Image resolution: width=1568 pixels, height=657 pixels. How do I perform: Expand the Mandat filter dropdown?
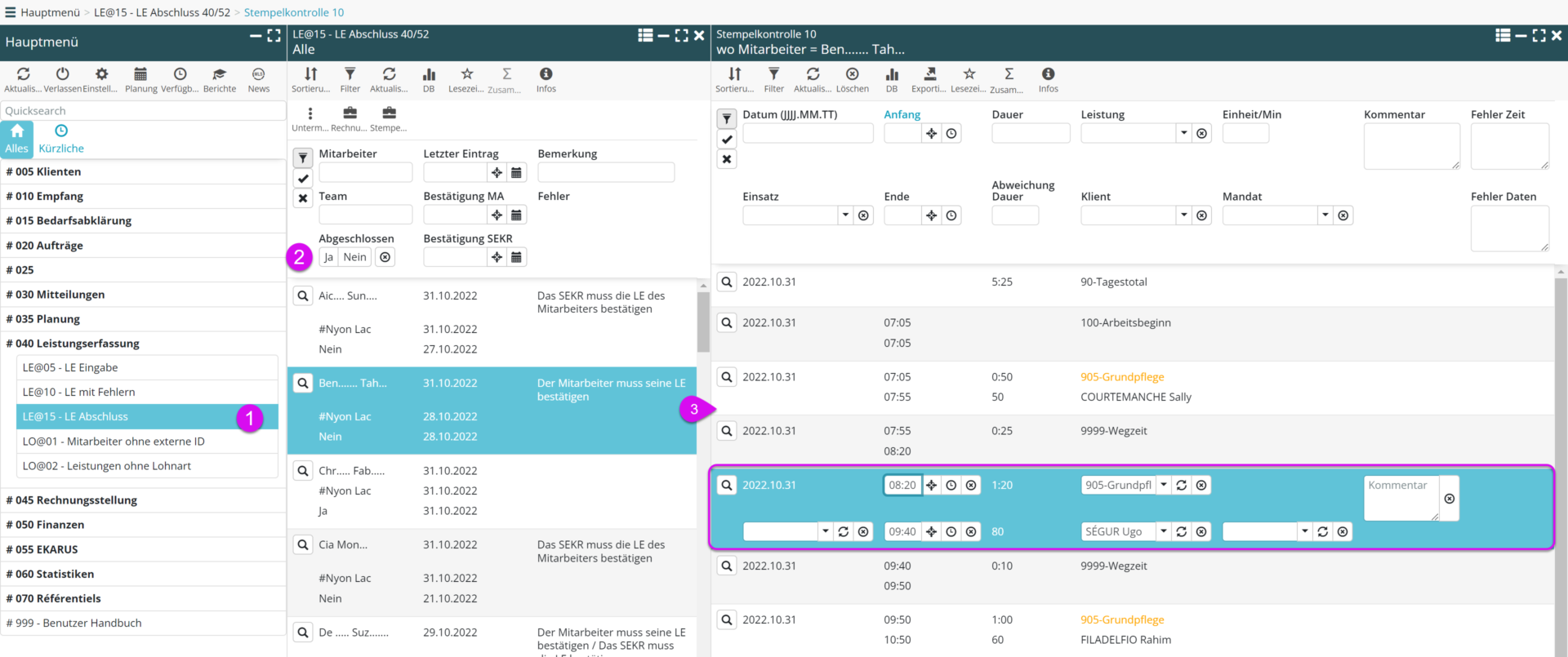pos(1325,215)
